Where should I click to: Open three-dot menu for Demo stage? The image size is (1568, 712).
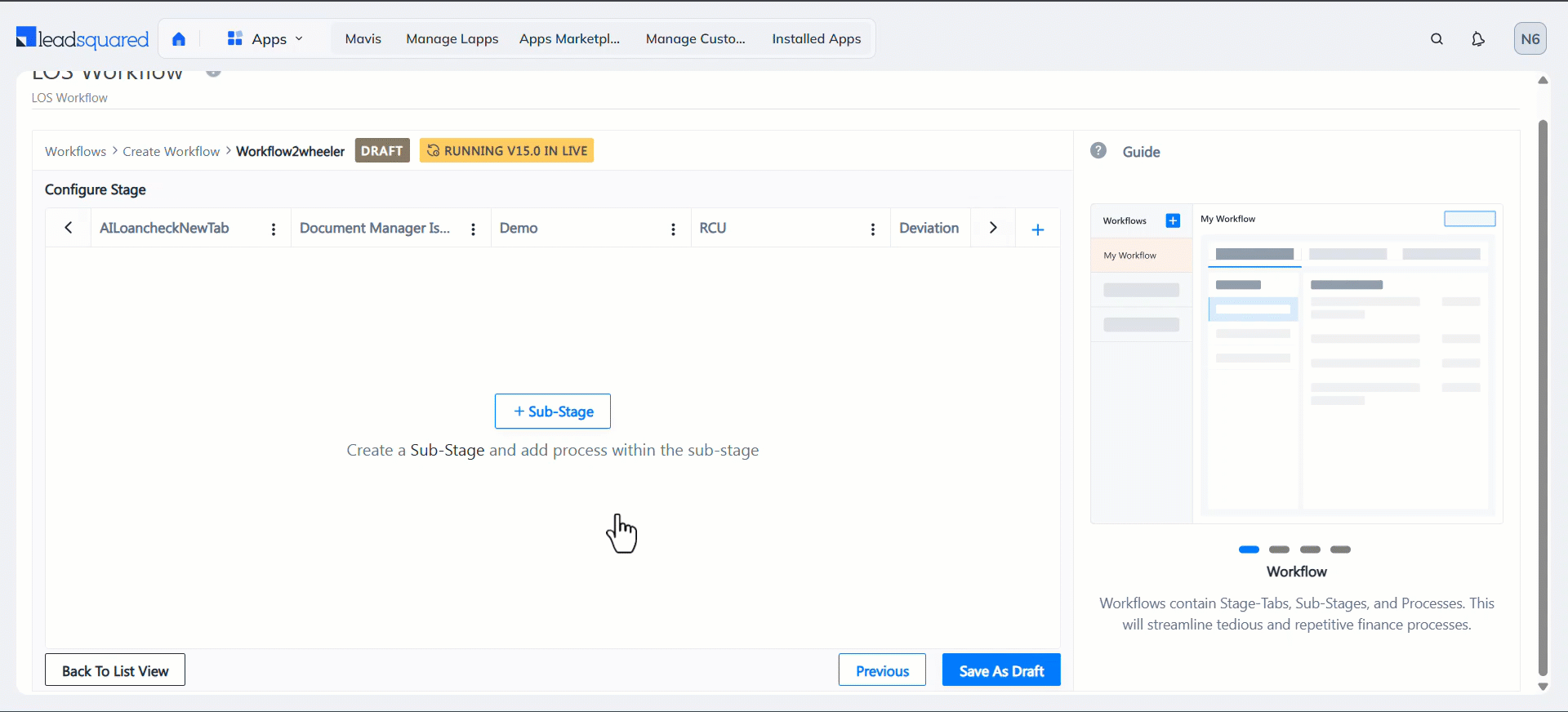point(673,229)
